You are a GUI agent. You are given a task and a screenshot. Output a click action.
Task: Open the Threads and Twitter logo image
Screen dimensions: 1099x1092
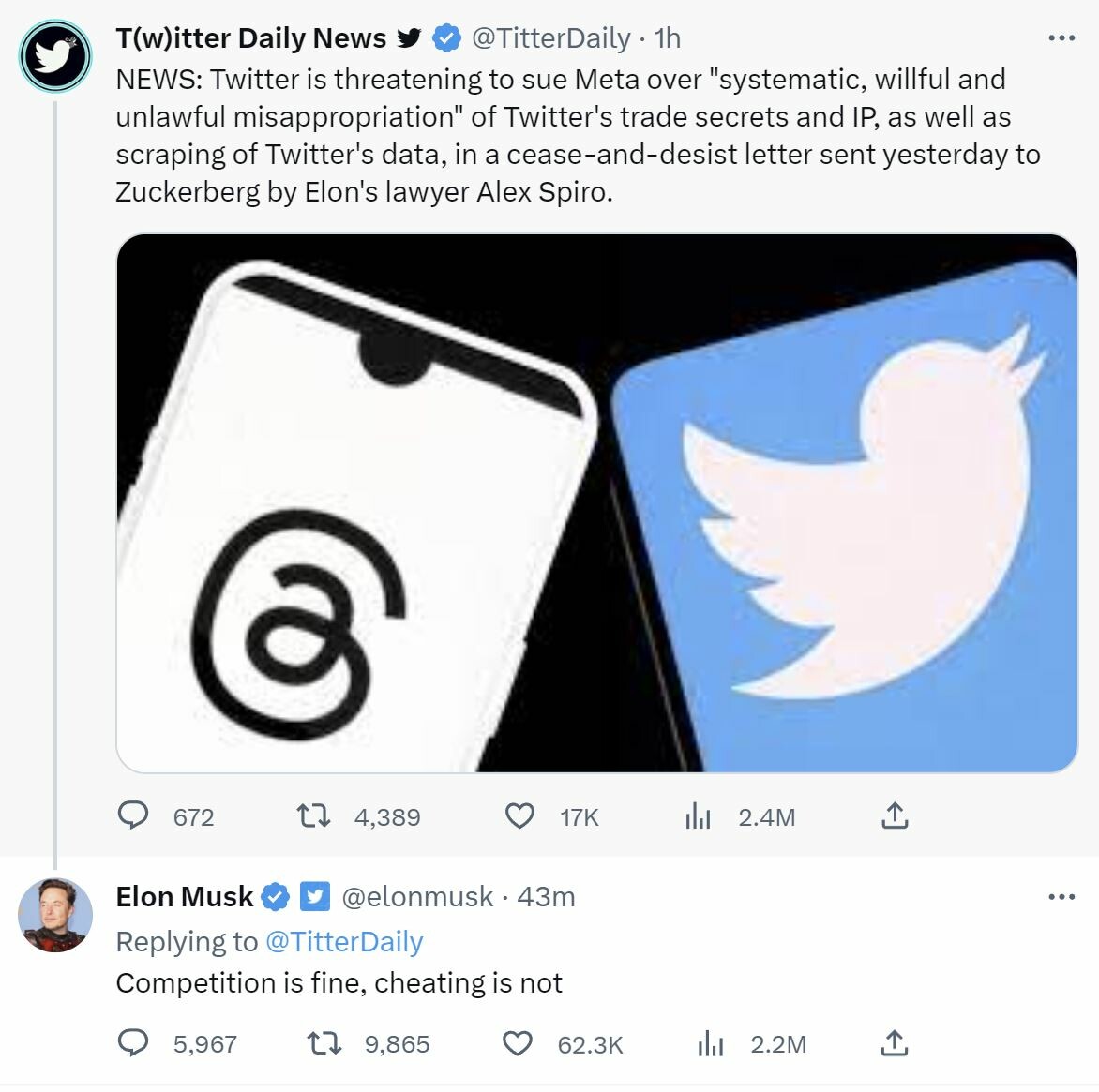[x=596, y=502]
